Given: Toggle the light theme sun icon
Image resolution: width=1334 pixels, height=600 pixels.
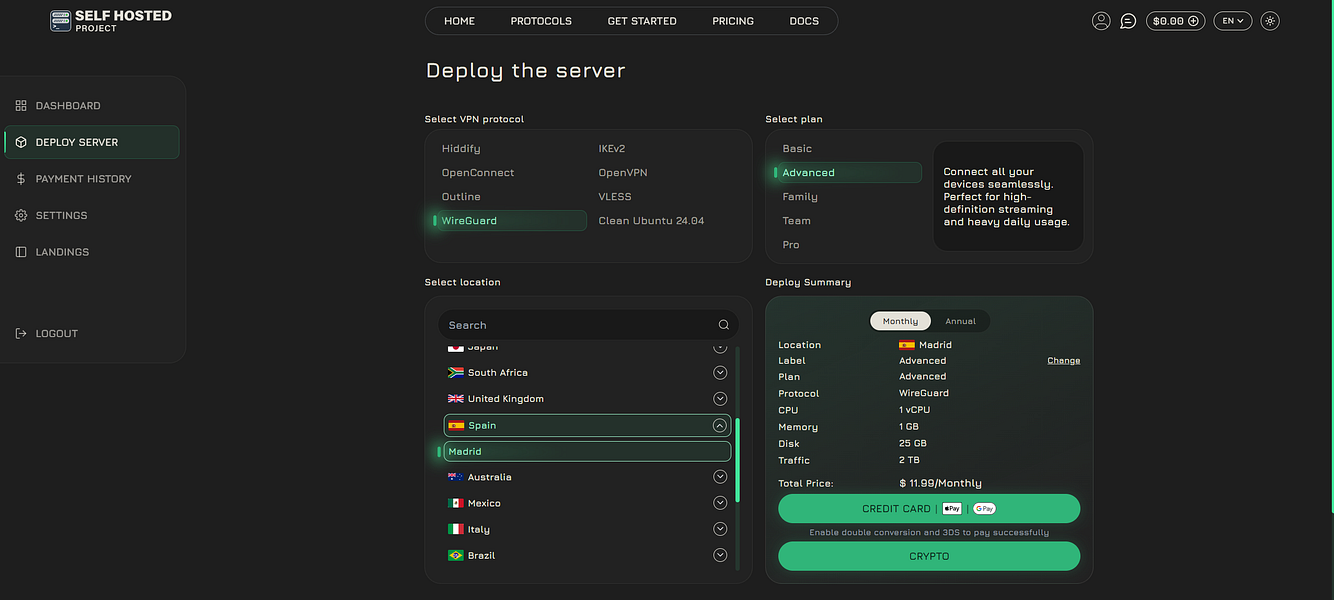Looking at the screenshot, I should point(1270,21).
